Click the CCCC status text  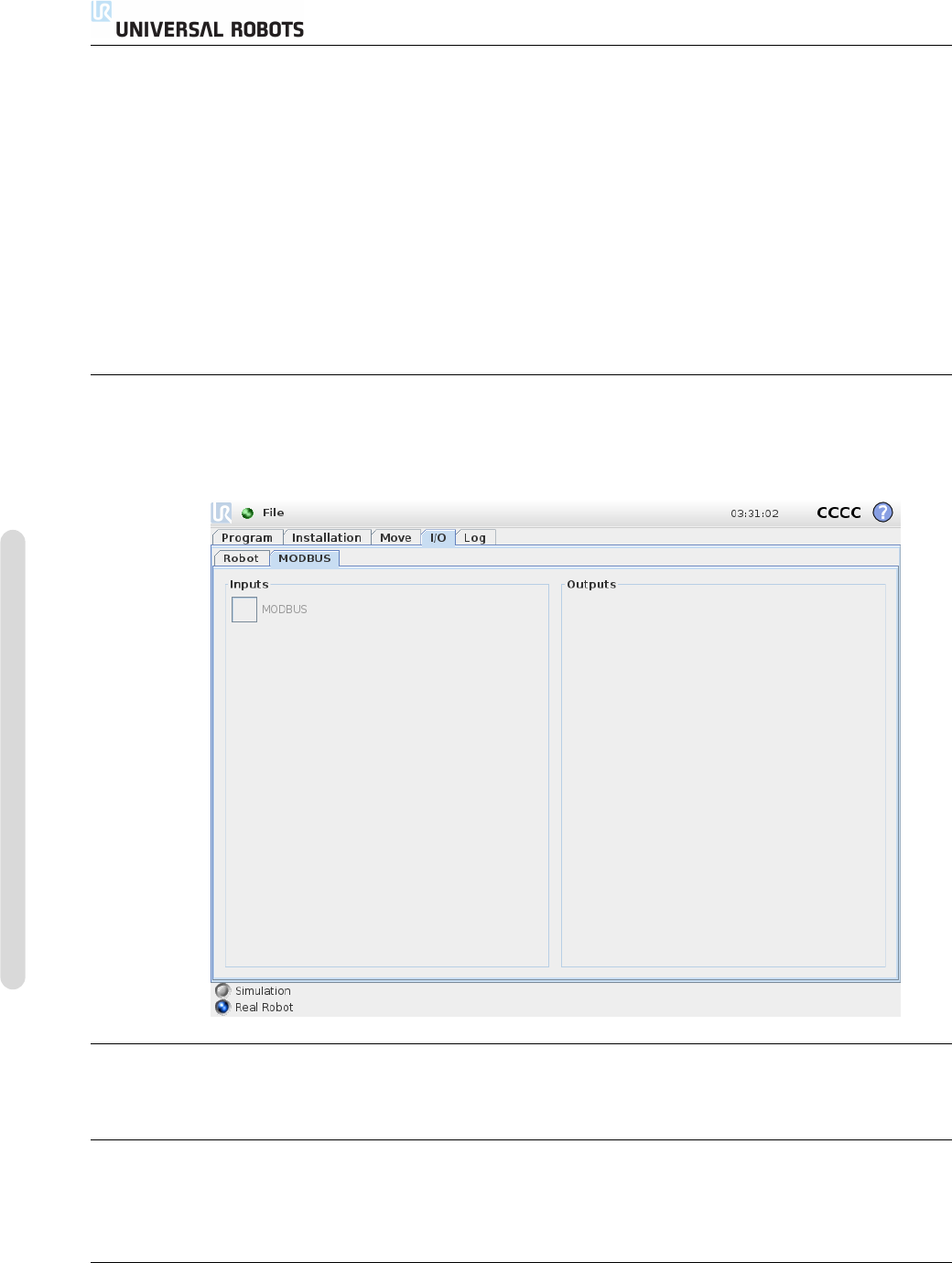click(x=838, y=513)
